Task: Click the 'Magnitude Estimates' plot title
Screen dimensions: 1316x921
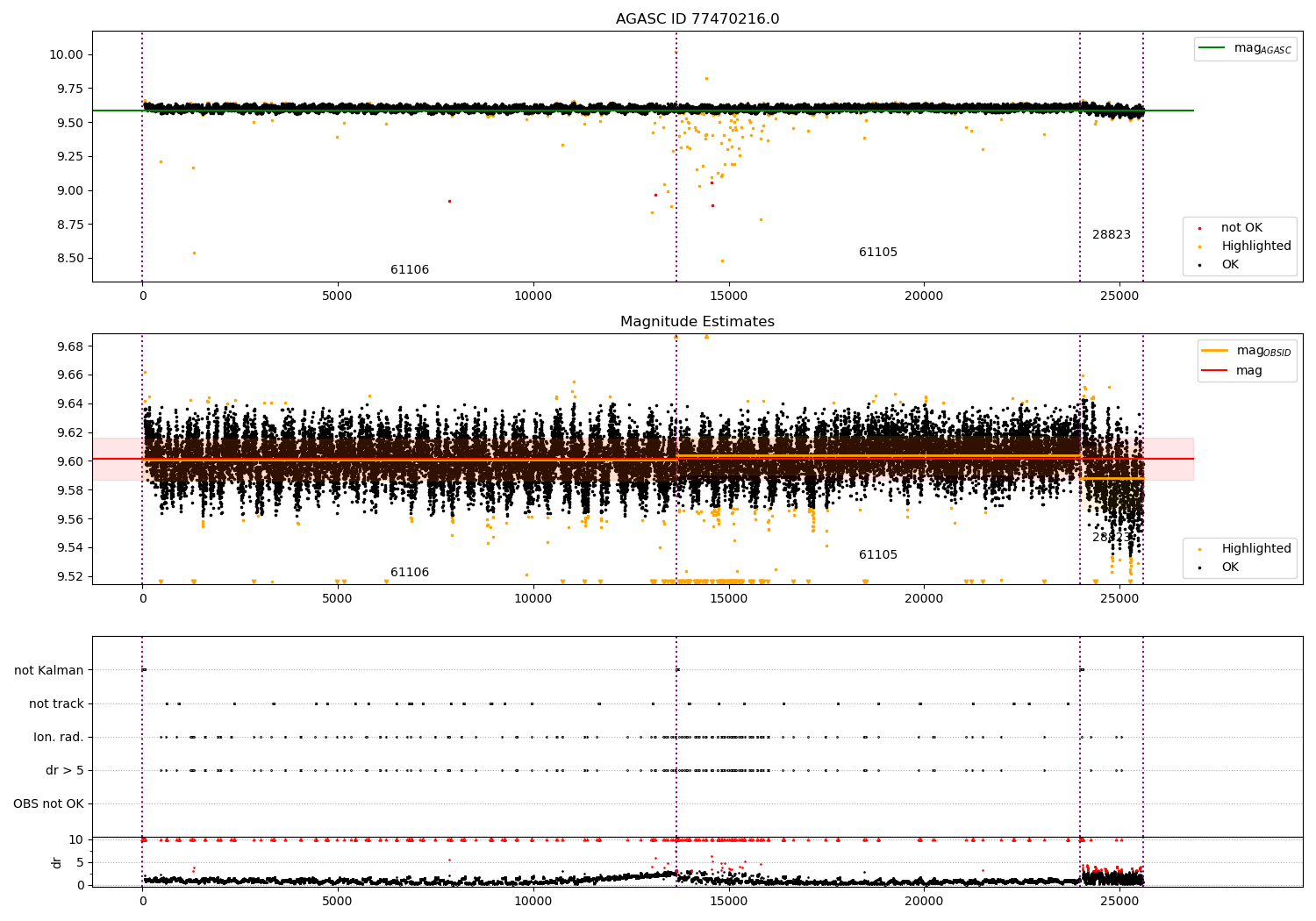Action: 697,322
